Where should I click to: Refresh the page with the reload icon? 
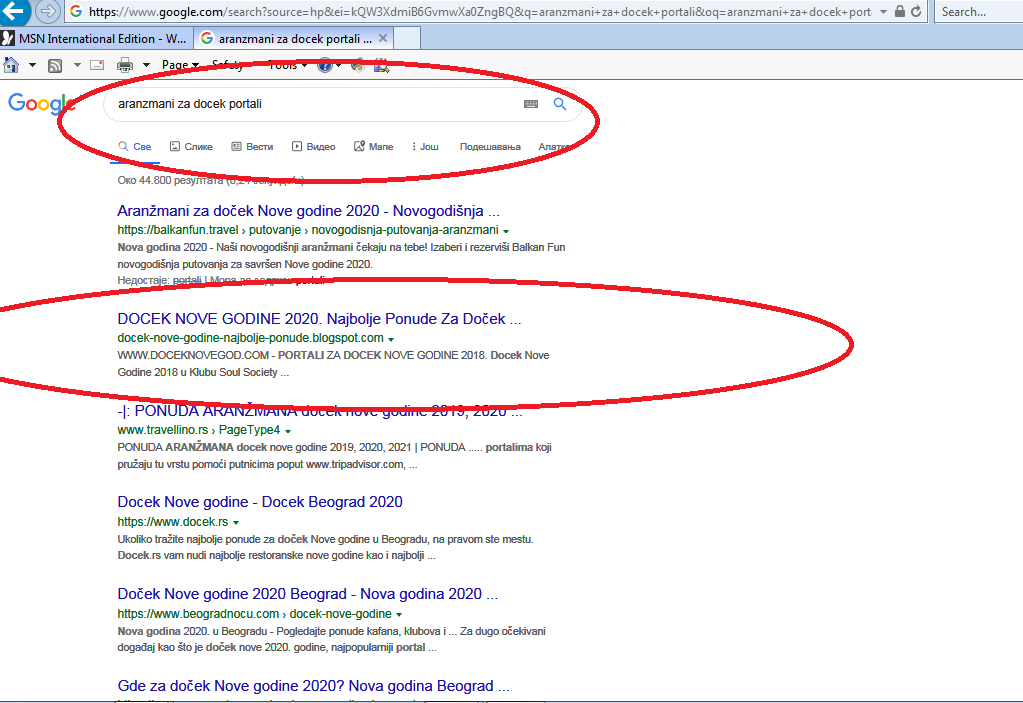click(916, 11)
